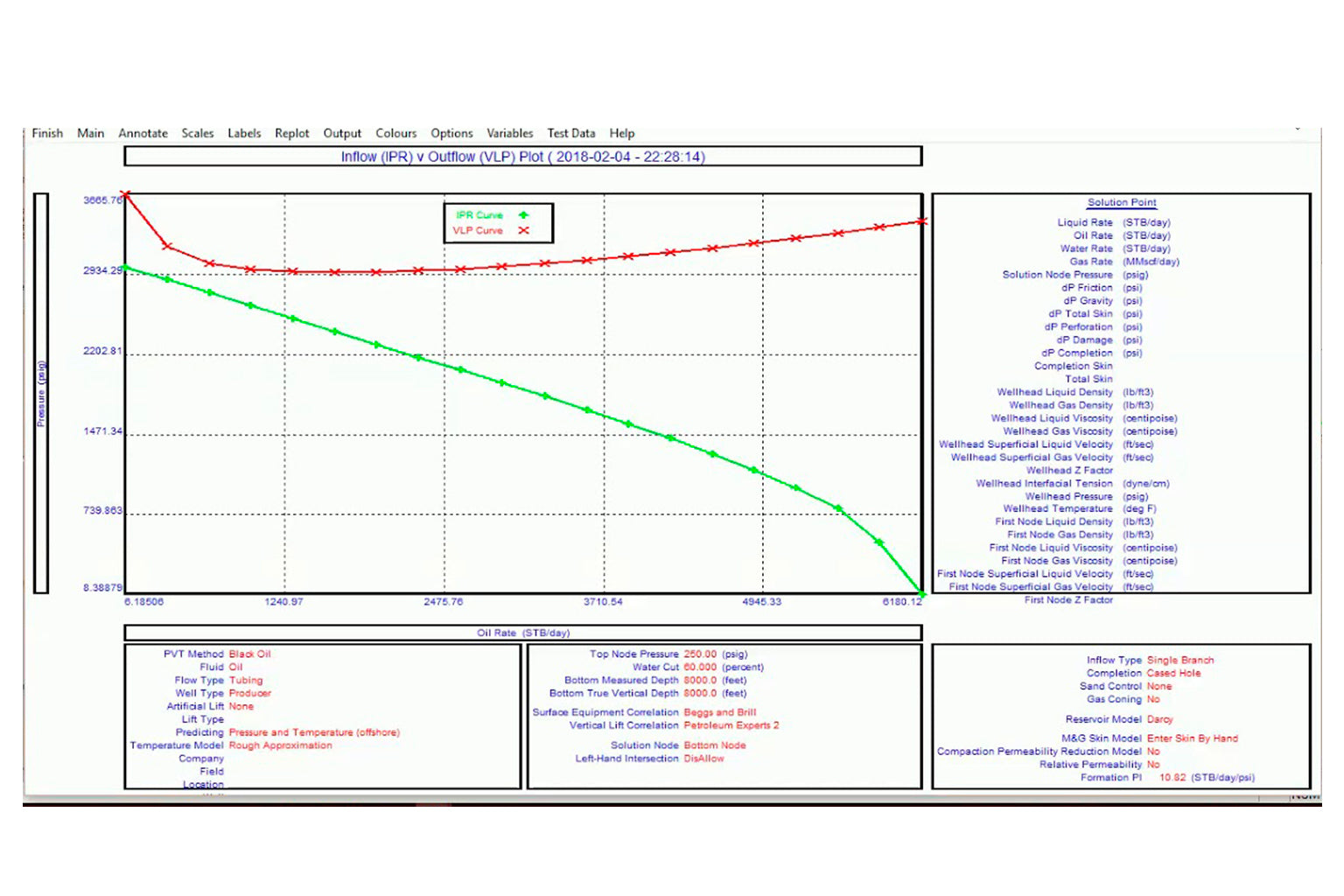Click the last IPR curve point at 6180.12 rate
This screenshot has height=896, width=1344.
tap(921, 594)
